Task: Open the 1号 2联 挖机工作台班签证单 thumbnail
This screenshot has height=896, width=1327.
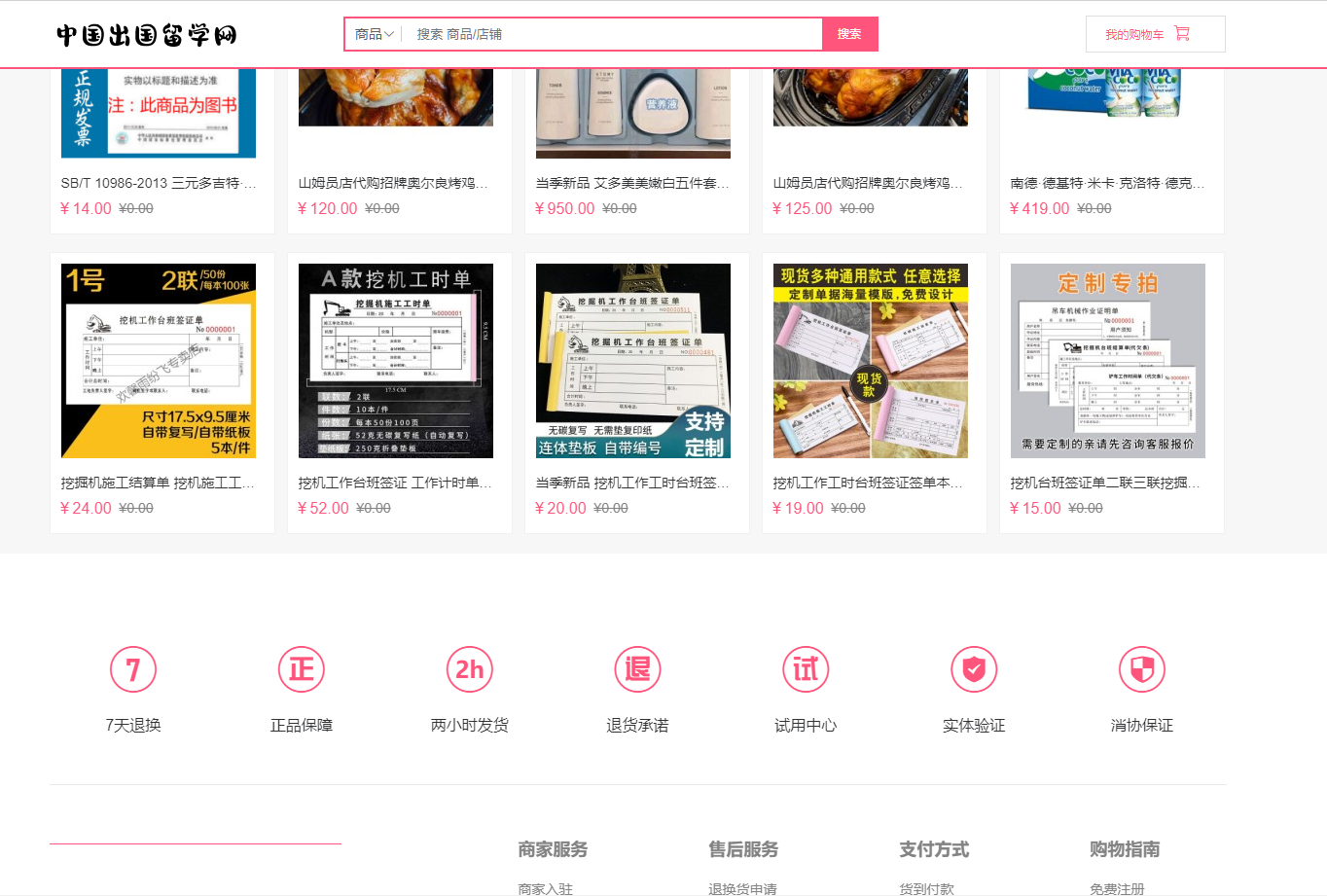Action: (x=159, y=361)
